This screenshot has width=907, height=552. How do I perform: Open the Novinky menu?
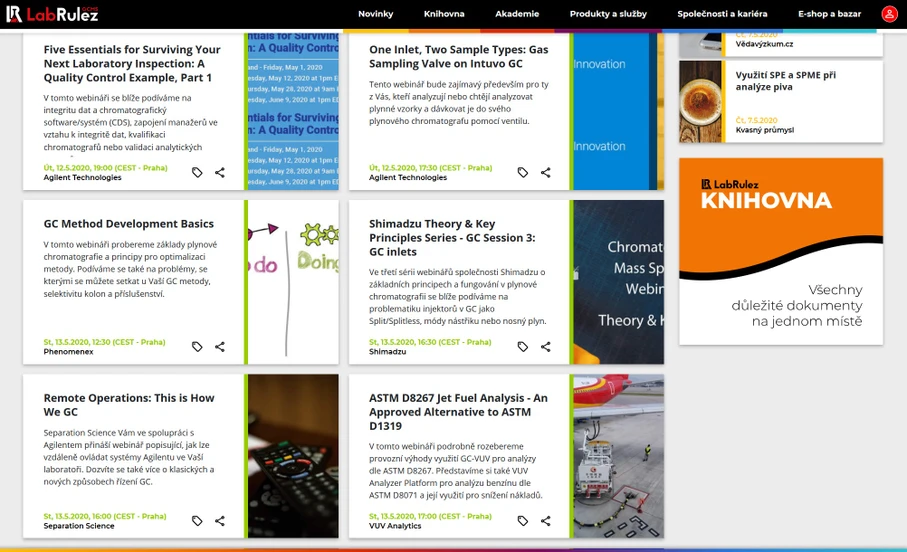coord(375,14)
